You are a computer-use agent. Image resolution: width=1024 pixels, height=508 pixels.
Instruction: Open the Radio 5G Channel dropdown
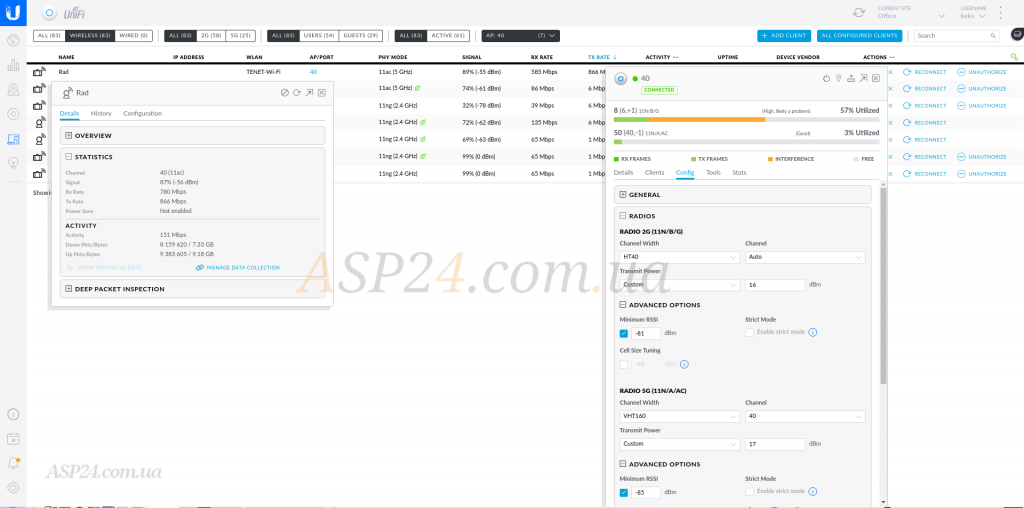click(804, 416)
